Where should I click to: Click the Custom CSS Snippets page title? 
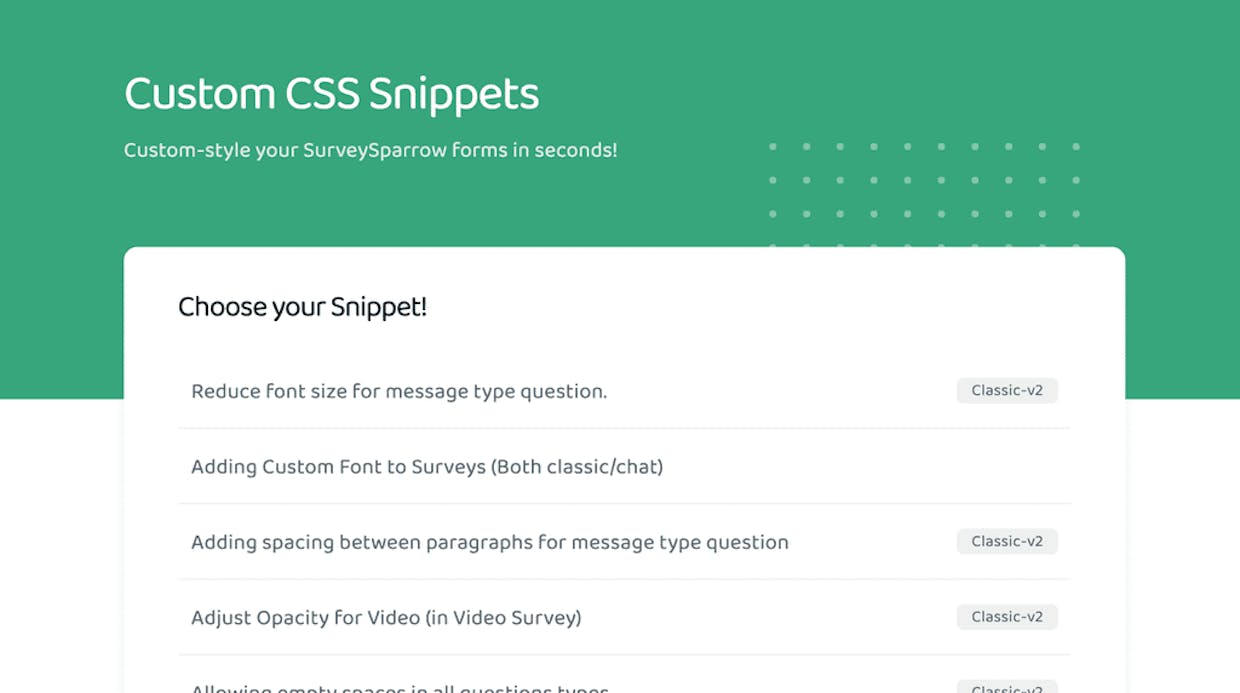(332, 94)
